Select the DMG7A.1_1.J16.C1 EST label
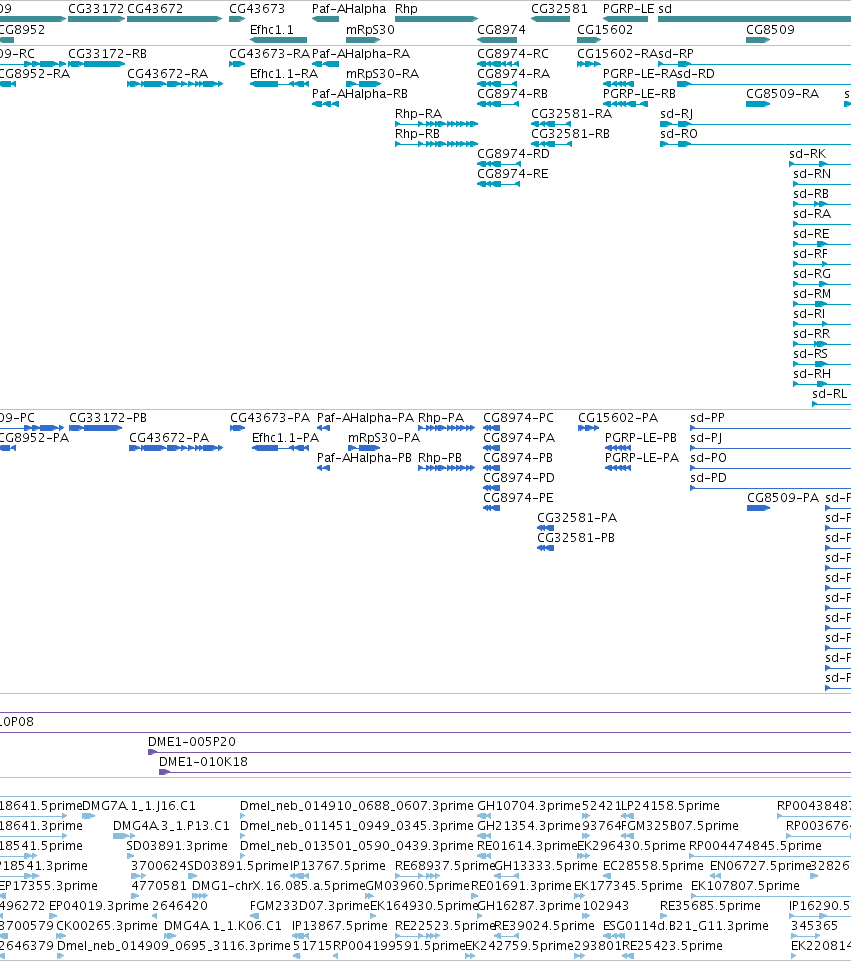 [139, 806]
